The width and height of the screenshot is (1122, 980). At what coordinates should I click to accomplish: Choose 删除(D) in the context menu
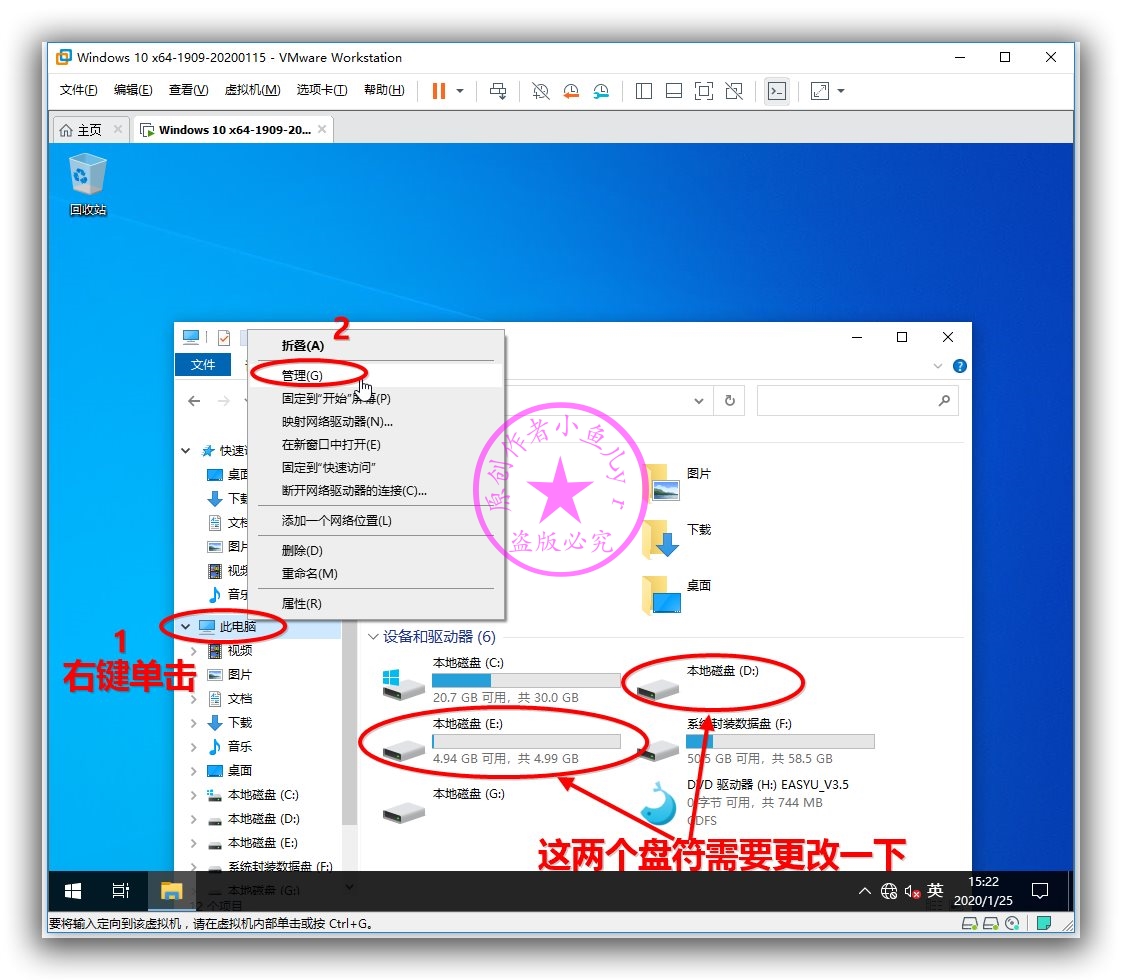pyautogui.click(x=376, y=551)
